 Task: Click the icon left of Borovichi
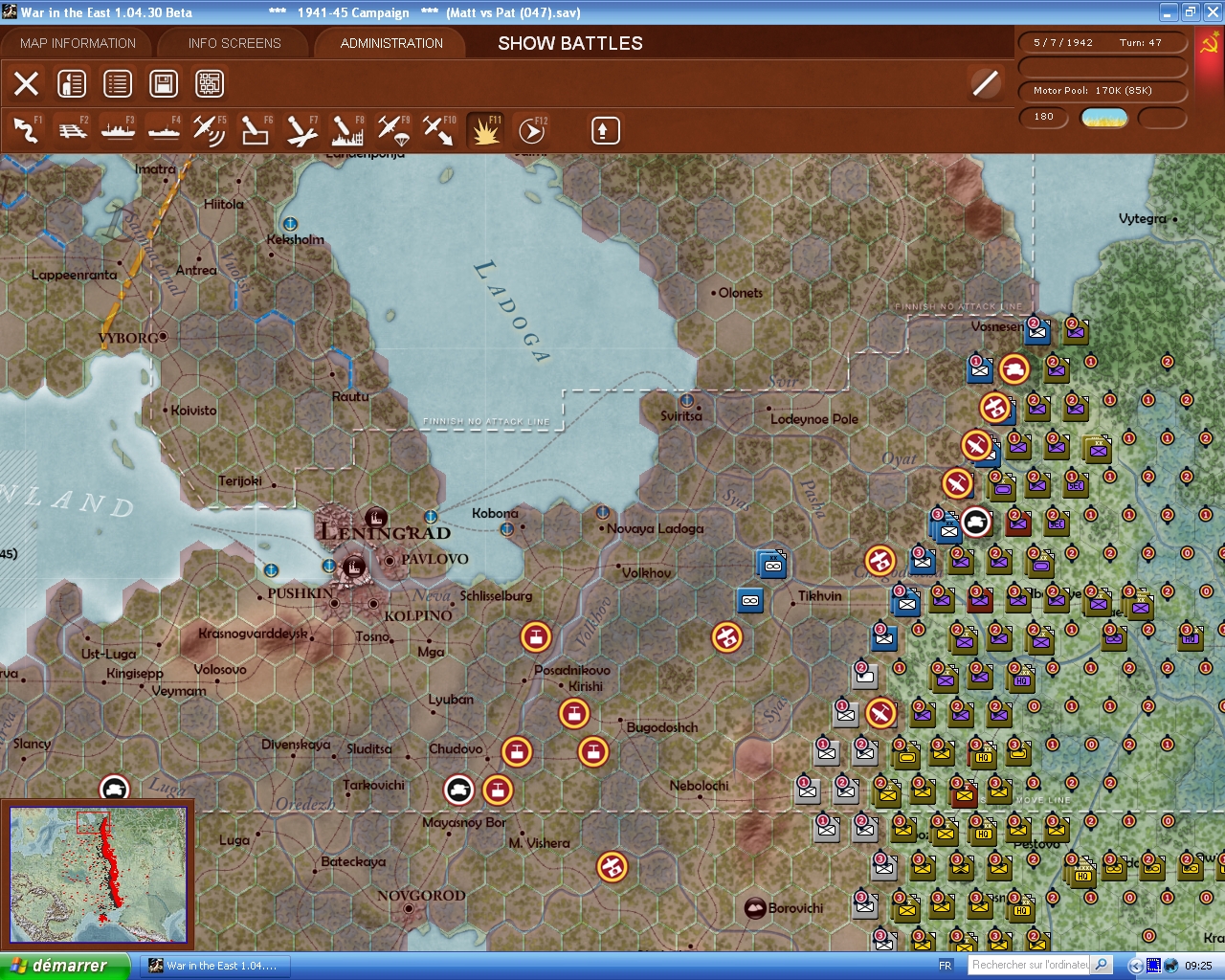[x=755, y=907]
